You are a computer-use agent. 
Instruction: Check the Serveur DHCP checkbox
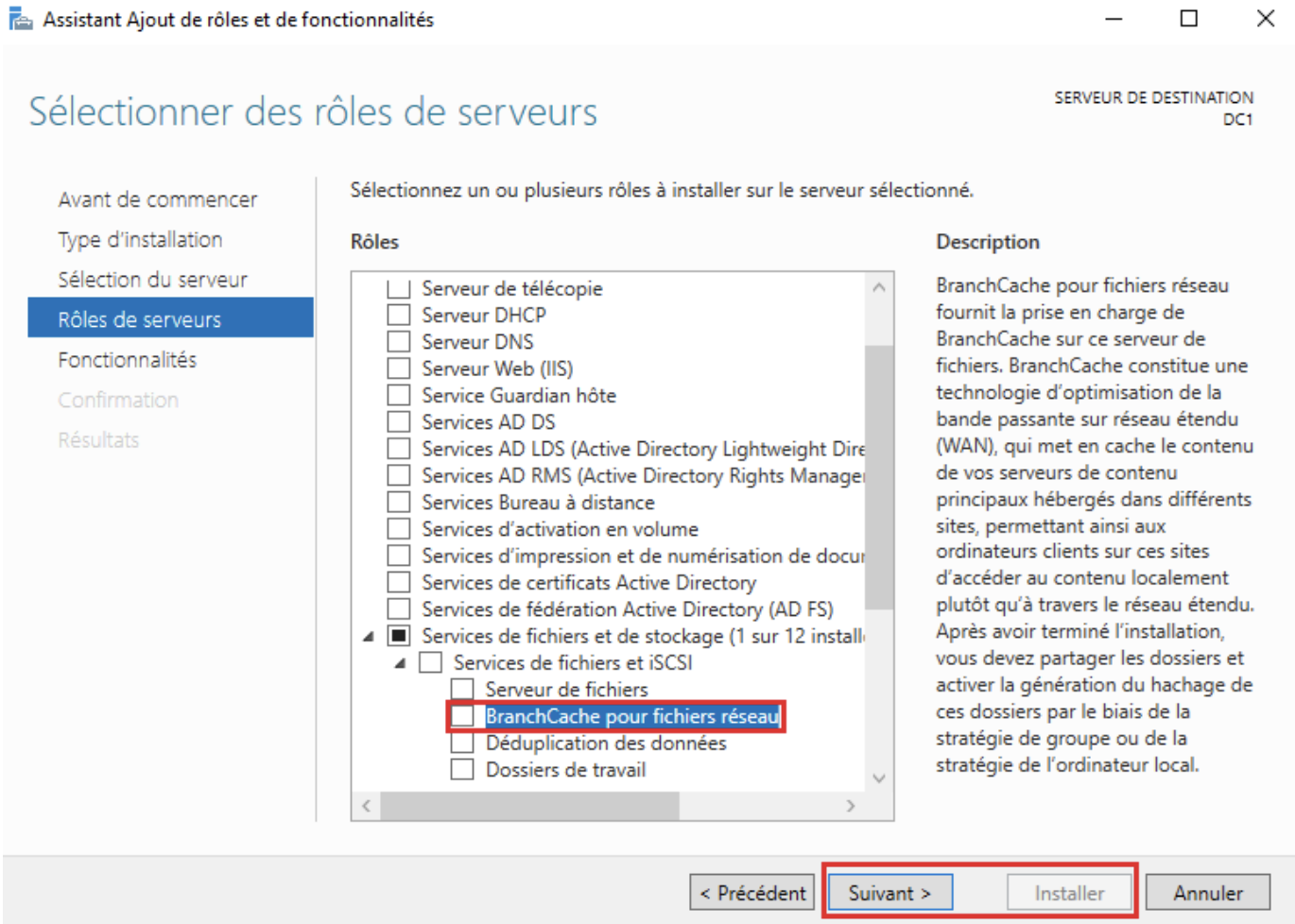coord(399,315)
